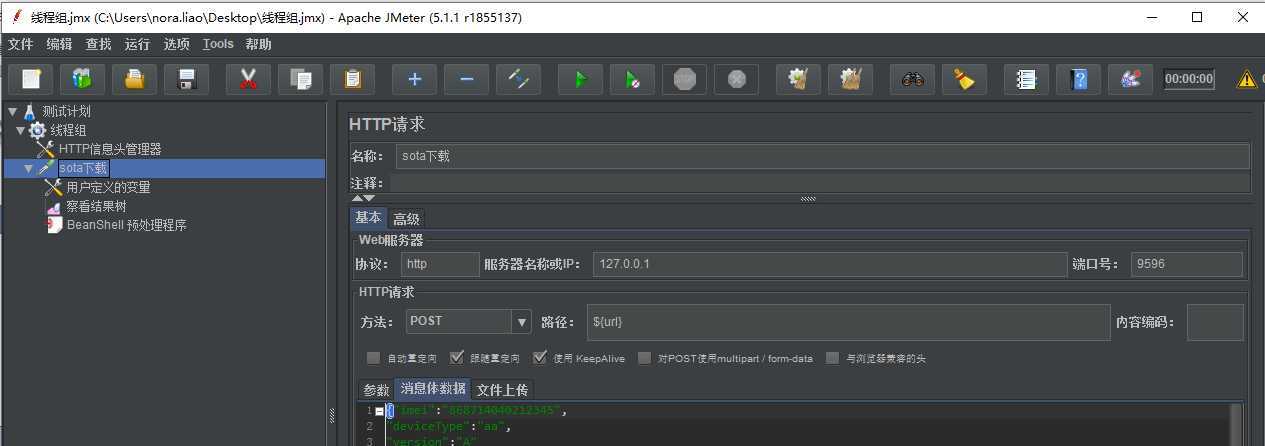
Task: Select BeanShell 预处理程序 tree item
Action: [x=126, y=225]
